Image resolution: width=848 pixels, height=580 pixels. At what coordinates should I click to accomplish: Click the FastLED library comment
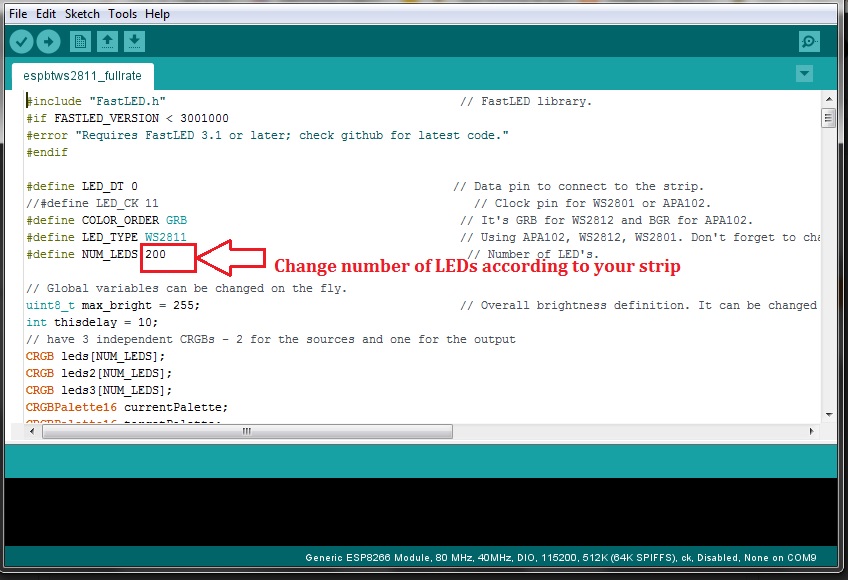coord(526,101)
